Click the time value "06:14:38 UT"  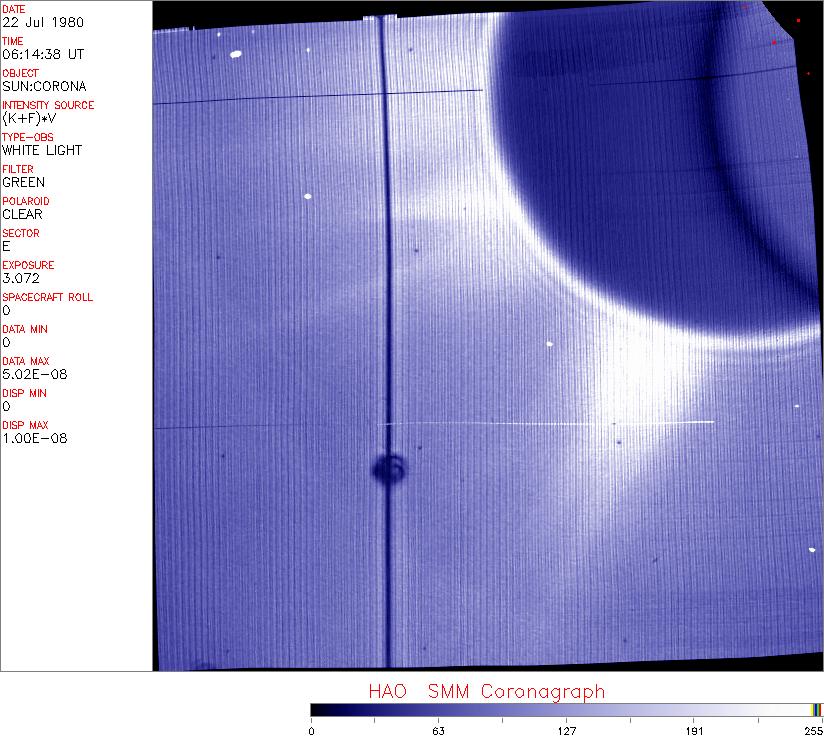[x=38, y=54]
